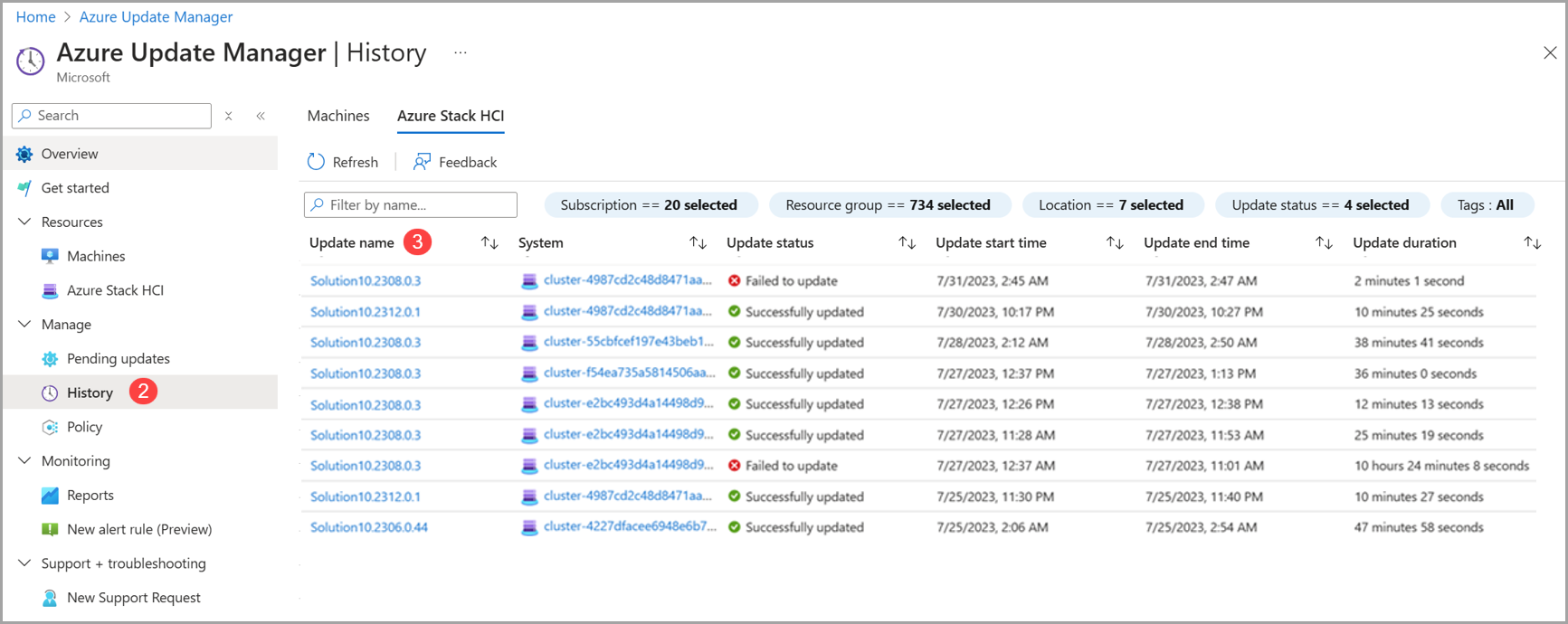Click the Azure Update Manager clock icon
Viewport: 1568px width, 624px height.
(30, 61)
